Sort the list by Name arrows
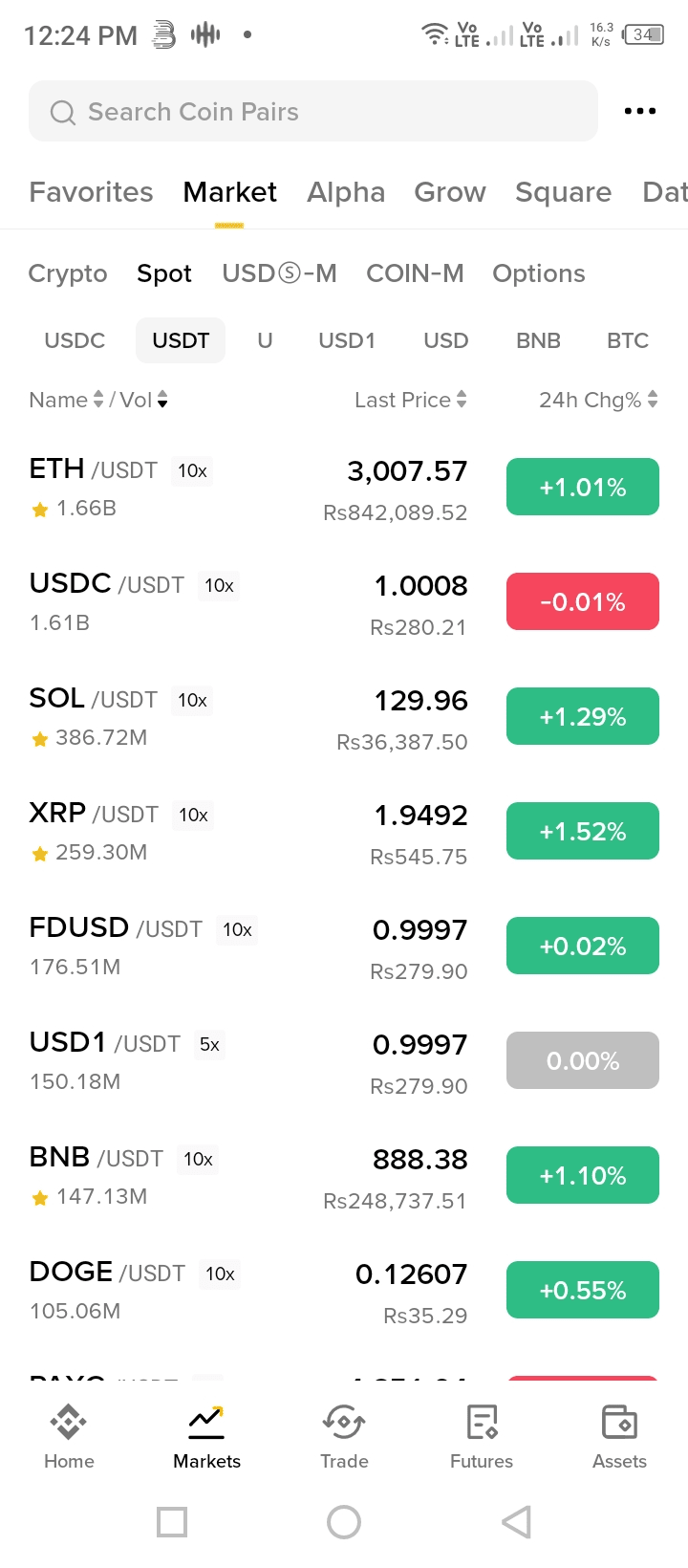 pyautogui.click(x=97, y=400)
